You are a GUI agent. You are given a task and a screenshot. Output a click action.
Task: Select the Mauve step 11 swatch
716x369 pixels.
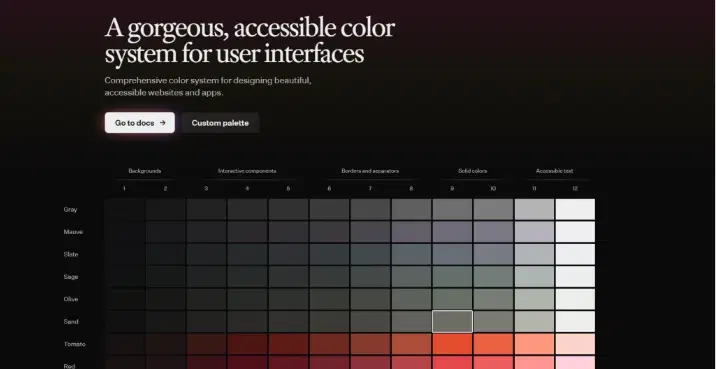point(534,232)
